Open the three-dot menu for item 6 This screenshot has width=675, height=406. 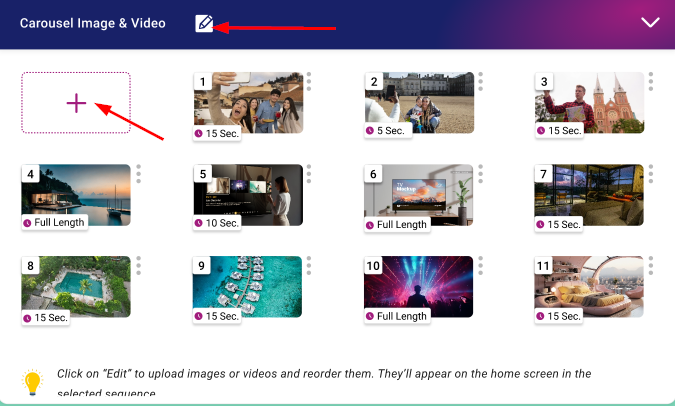[x=480, y=174]
